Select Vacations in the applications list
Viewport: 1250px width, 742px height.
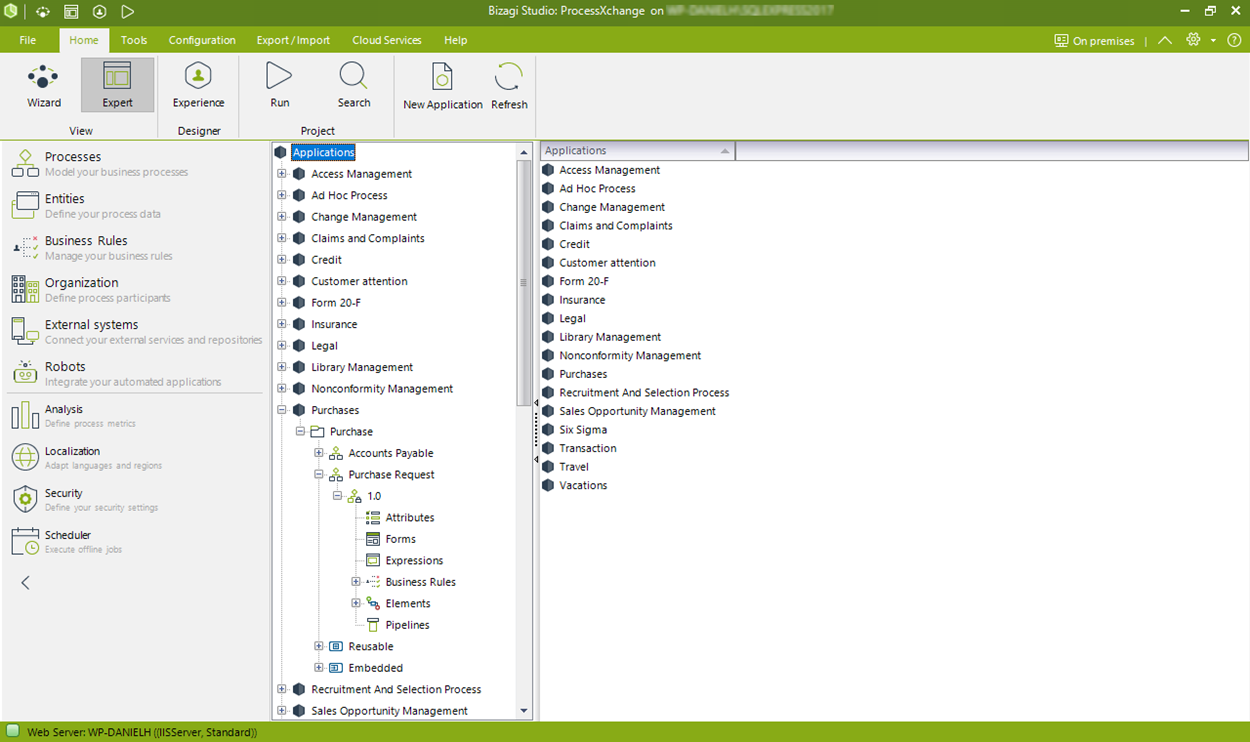click(x=583, y=485)
